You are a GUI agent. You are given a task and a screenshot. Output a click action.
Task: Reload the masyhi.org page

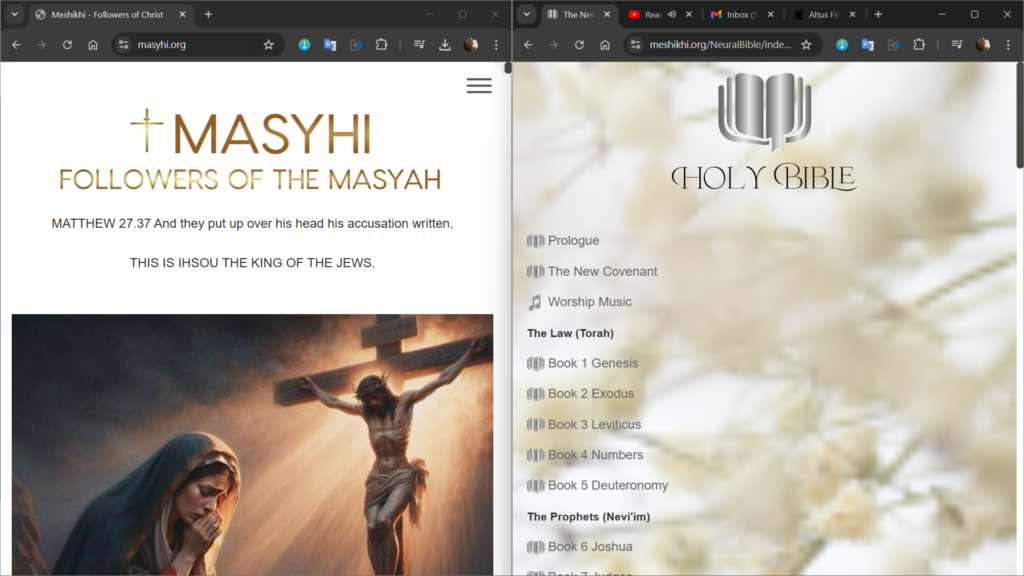(67, 45)
